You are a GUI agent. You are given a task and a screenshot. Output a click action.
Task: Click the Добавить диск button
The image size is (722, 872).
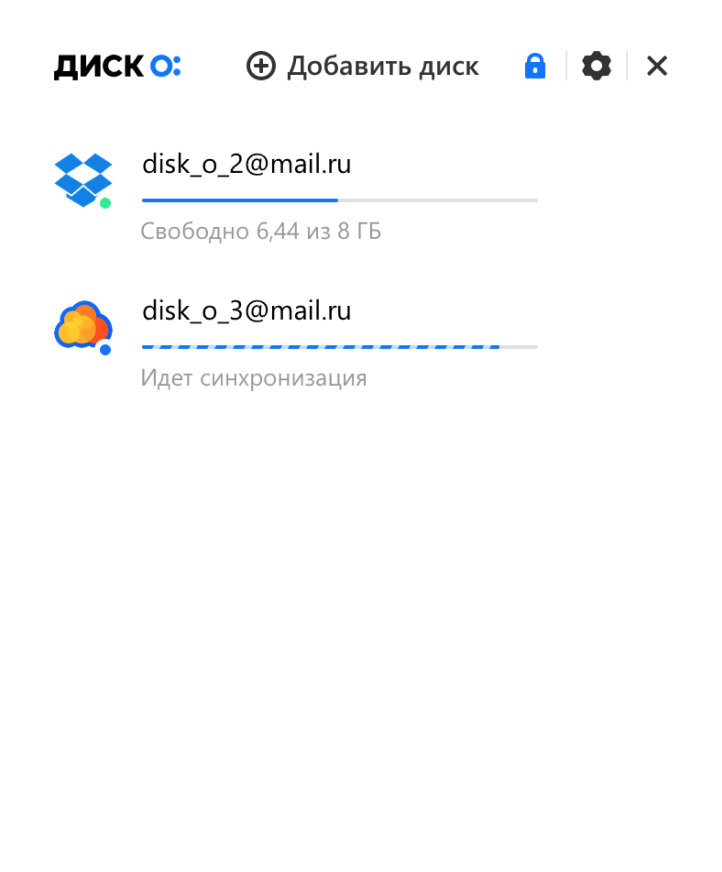click(x=362, y=66)
